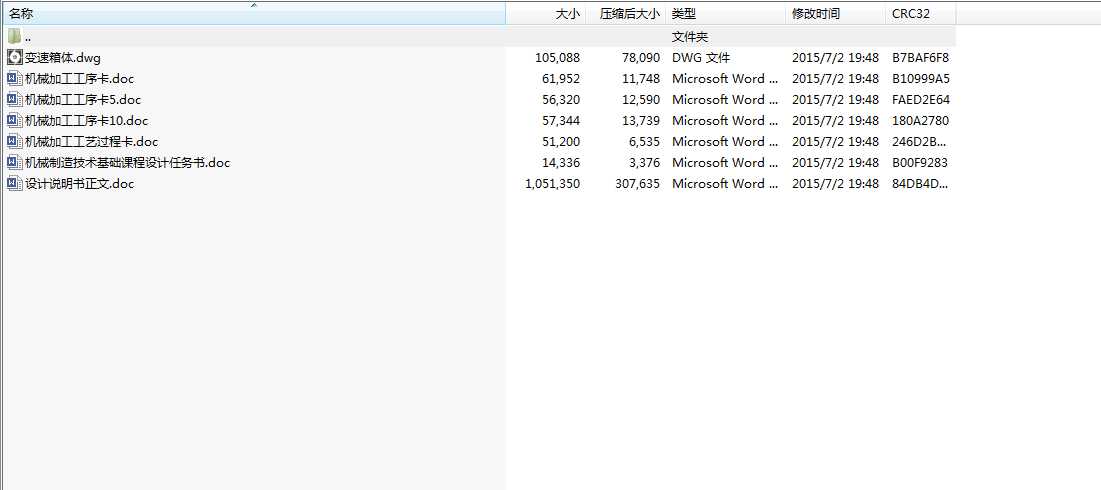Select the file name 机械加工工序卡.doc
Image resolution: width=1101 pixels, height=490 pixels.
(79, 79)
